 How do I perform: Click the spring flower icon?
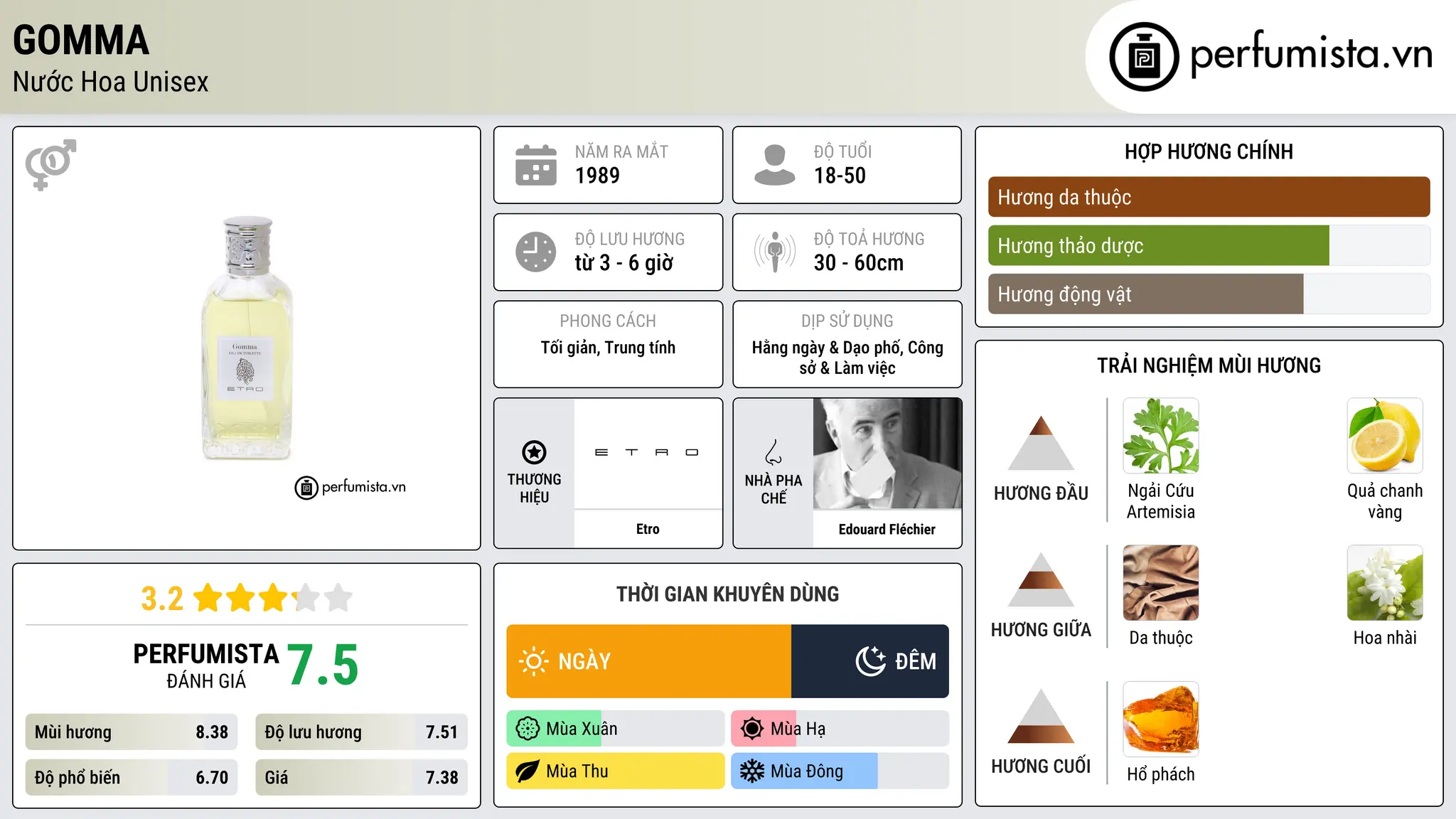(528, 729)
